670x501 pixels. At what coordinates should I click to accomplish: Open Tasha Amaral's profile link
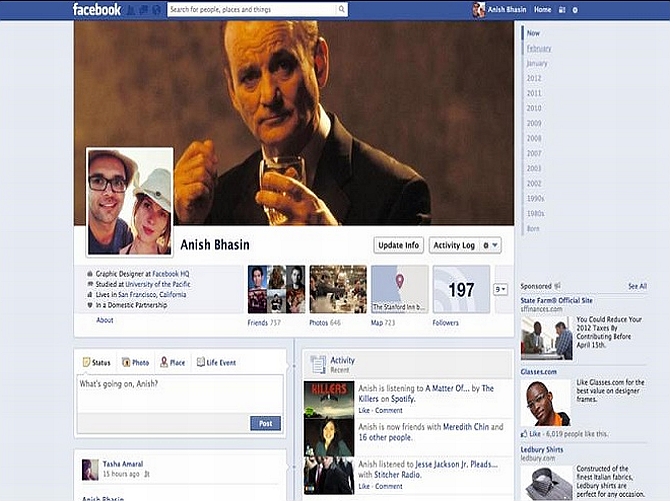coord(123,464)
